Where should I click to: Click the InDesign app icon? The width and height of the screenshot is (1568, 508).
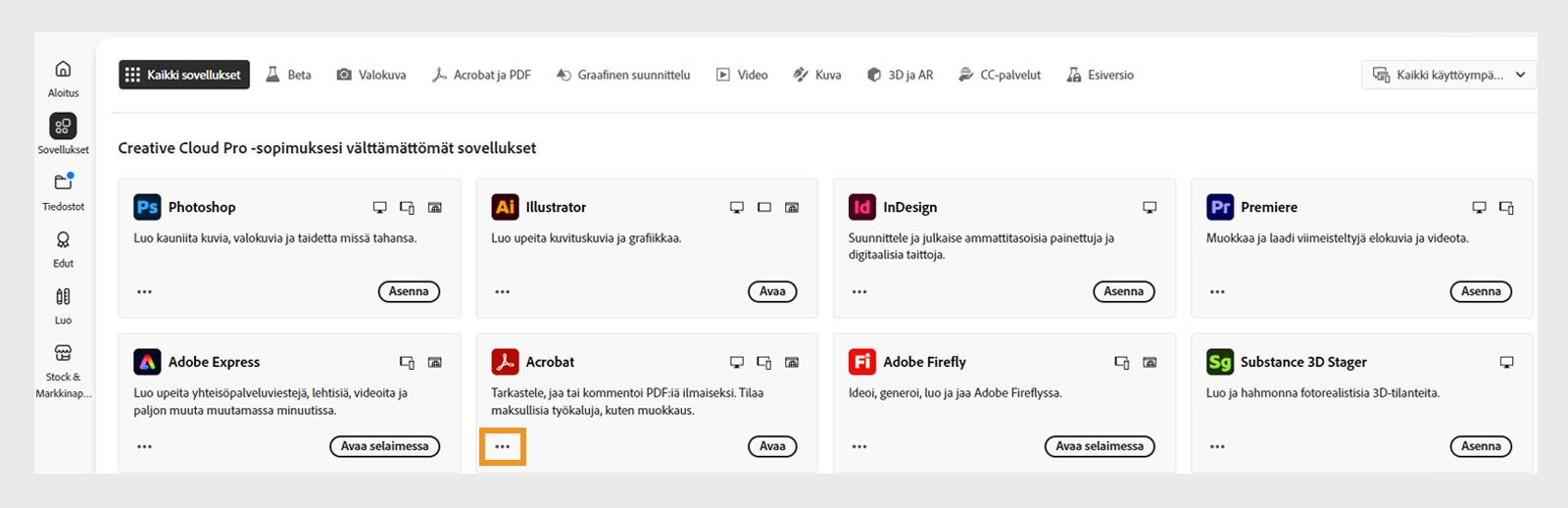tap(861, 207)
